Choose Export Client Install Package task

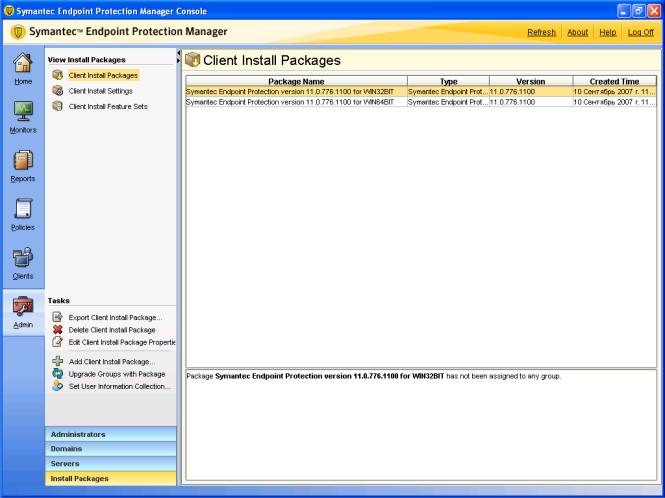(115, 317)
